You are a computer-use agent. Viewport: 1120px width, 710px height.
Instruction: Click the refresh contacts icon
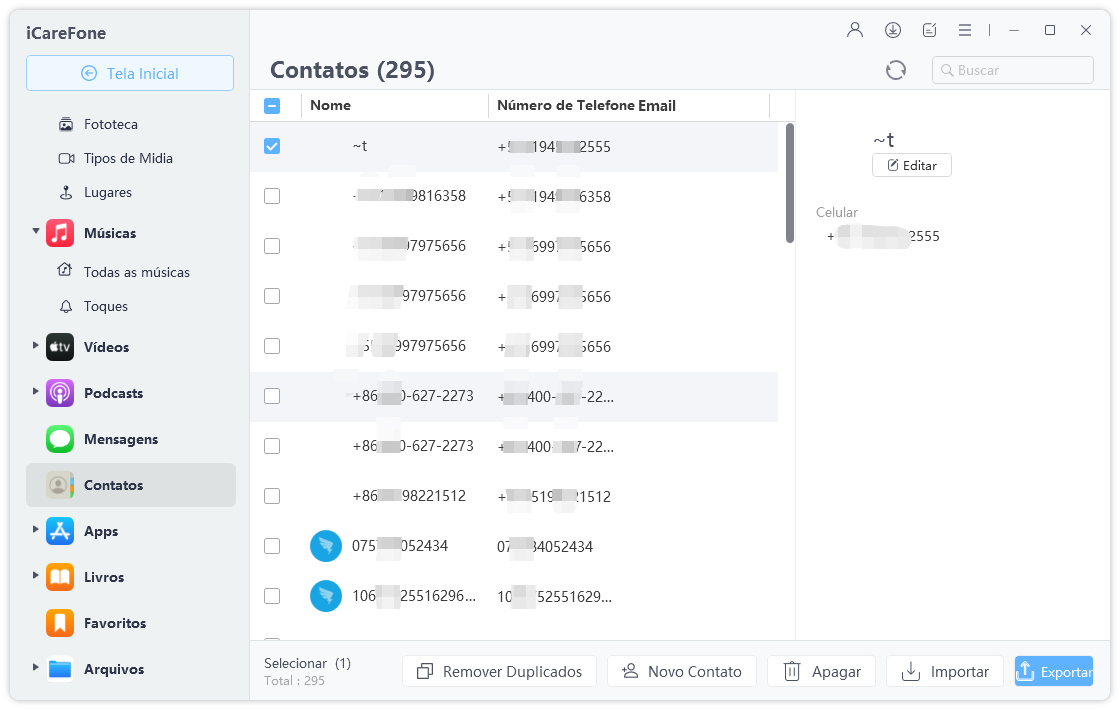click(x=896, y=70)
